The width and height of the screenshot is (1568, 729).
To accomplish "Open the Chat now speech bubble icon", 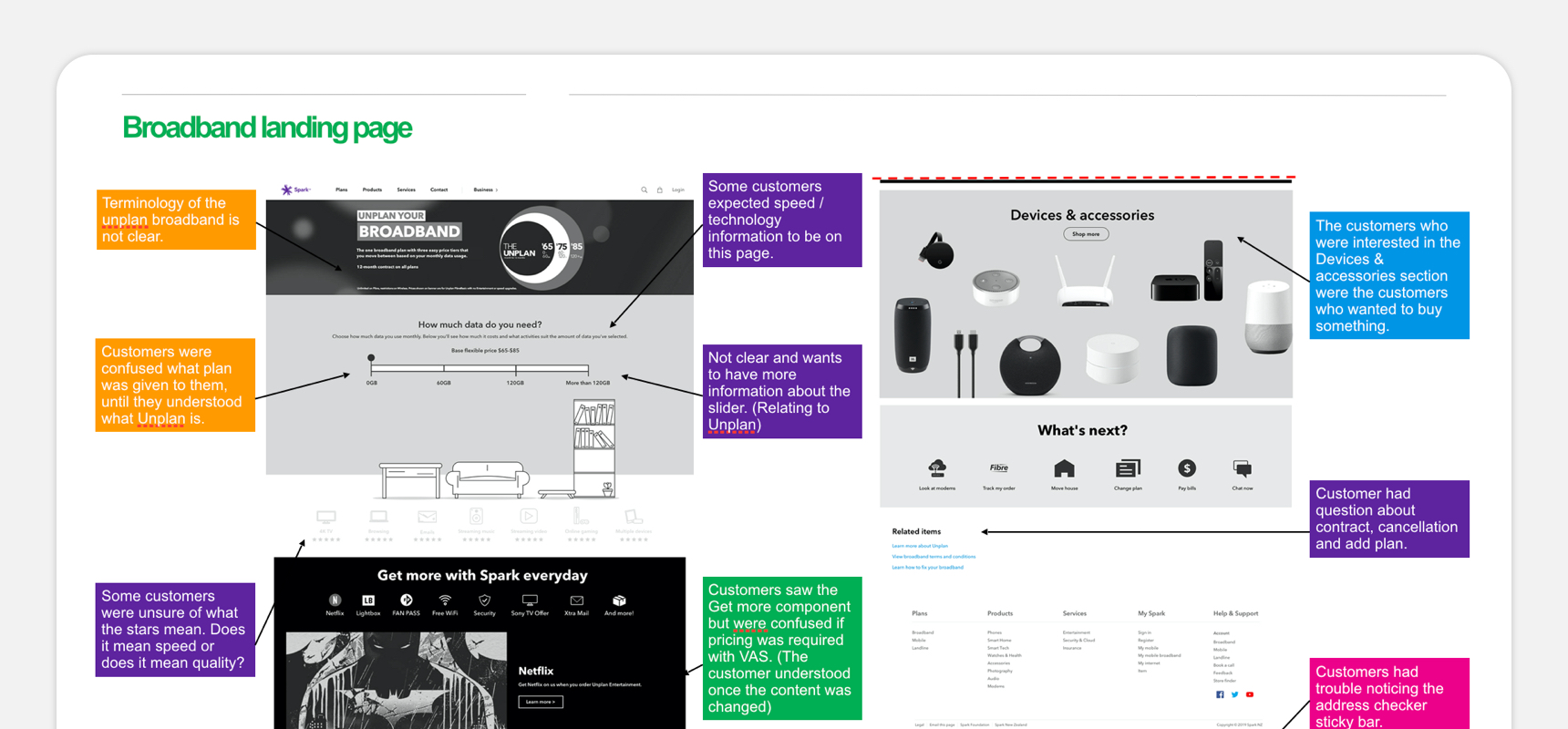I will pyautogui.click(x=1242, y=468).
